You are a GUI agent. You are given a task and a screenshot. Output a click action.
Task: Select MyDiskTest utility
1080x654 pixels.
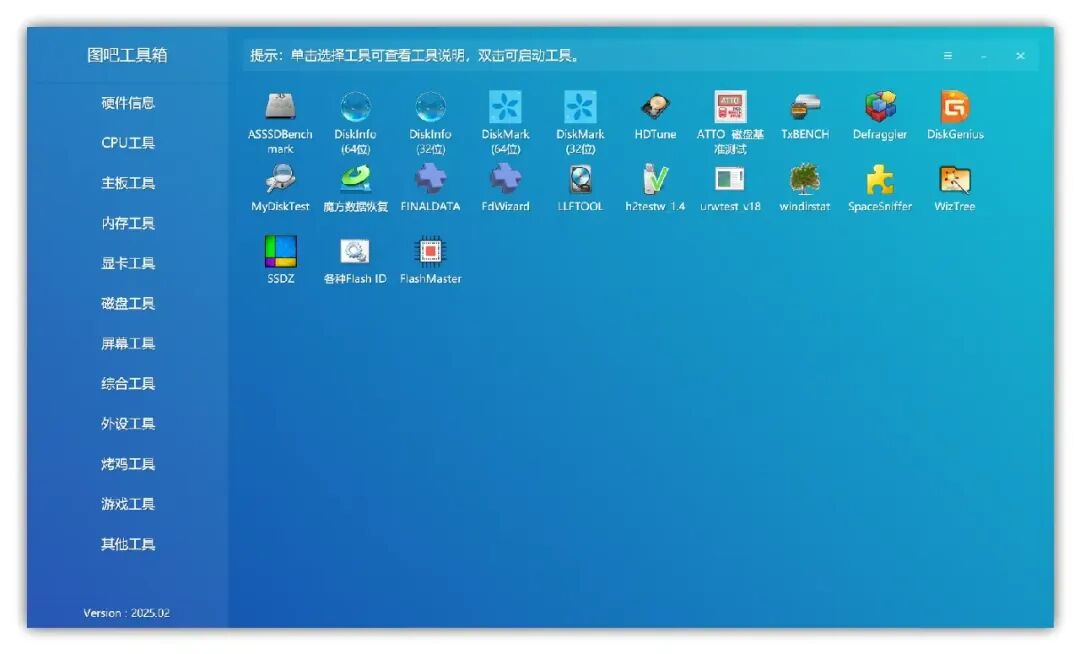[x=280, y=183]
